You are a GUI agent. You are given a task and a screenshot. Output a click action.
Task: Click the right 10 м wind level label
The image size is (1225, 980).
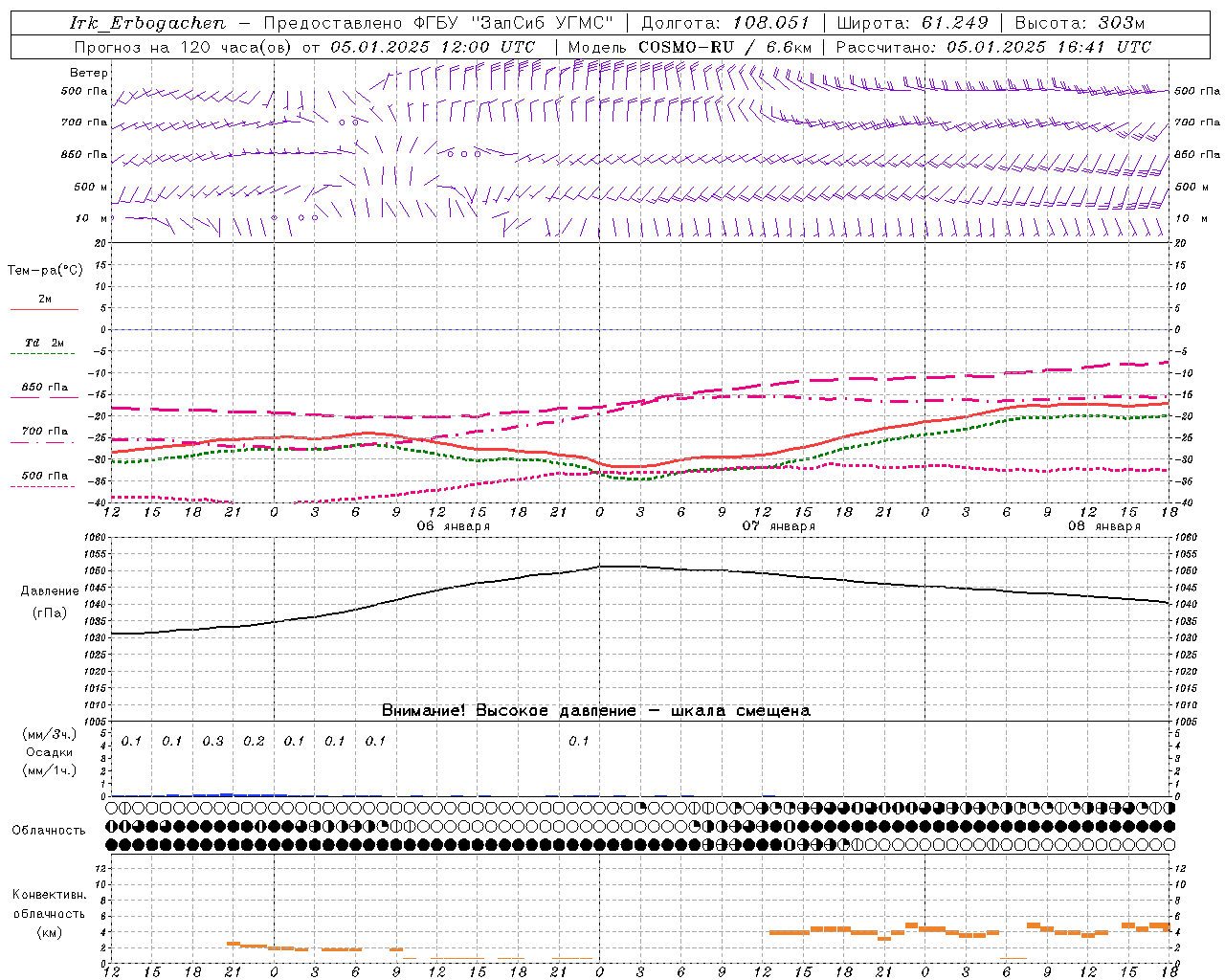click(1192, 218)
